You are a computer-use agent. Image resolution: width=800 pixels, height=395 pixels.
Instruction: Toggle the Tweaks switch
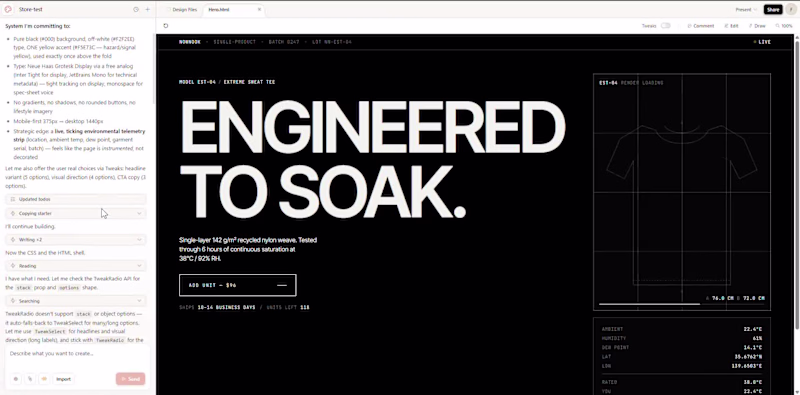tap(665, 26)
